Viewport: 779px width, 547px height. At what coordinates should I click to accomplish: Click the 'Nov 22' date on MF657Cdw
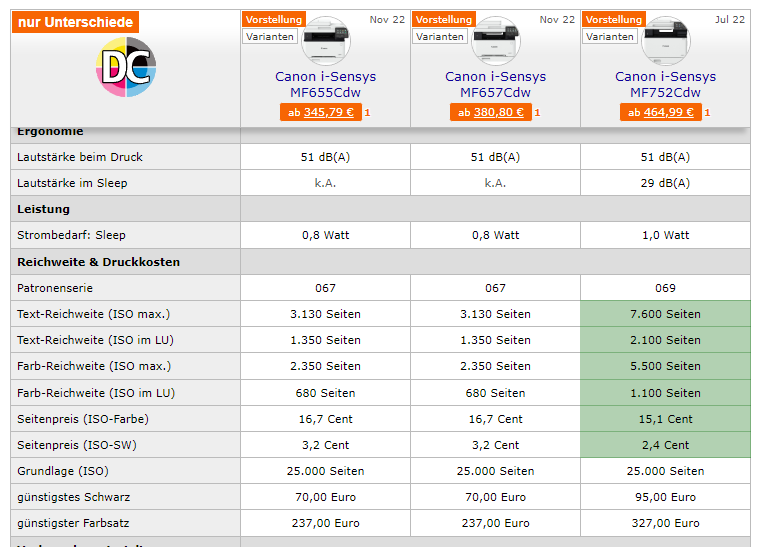(557, 19)
